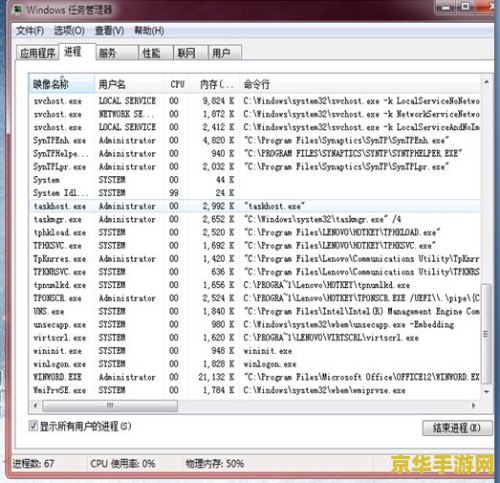Click CPU value 99 for System Idle

tap(174, 193)
